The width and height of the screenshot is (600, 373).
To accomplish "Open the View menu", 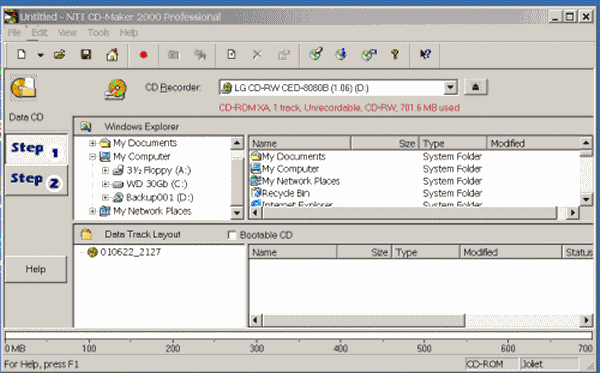I will click(x=67, y=33).
